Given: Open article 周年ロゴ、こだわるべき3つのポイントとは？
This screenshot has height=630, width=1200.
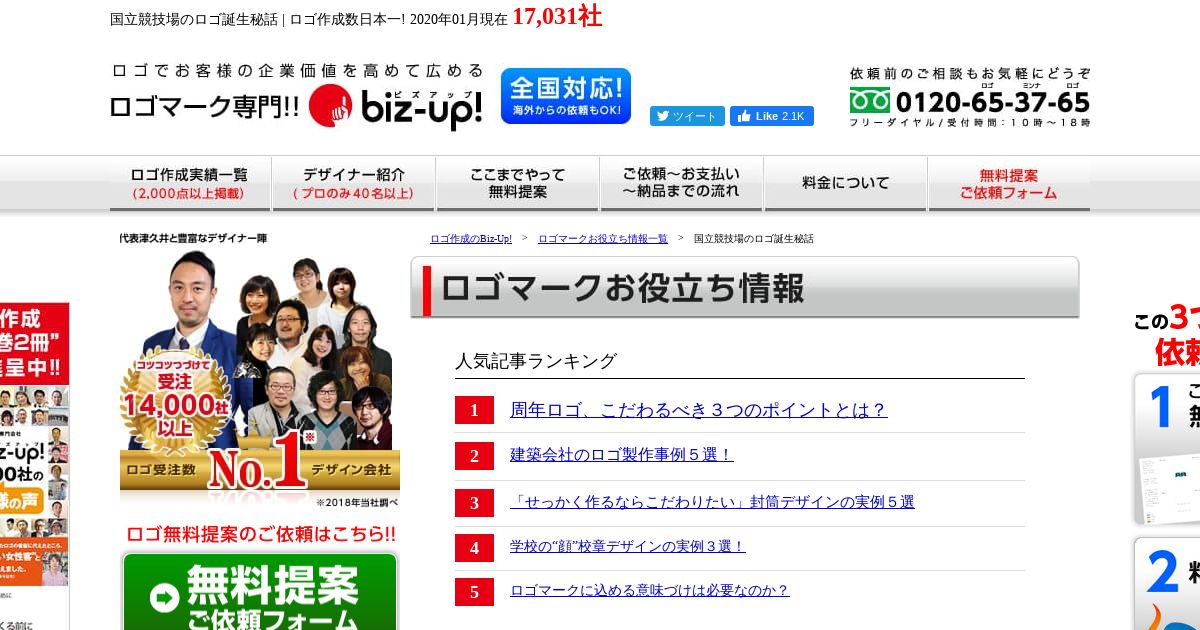Looking at the screenshot, I should click(699, 410).
